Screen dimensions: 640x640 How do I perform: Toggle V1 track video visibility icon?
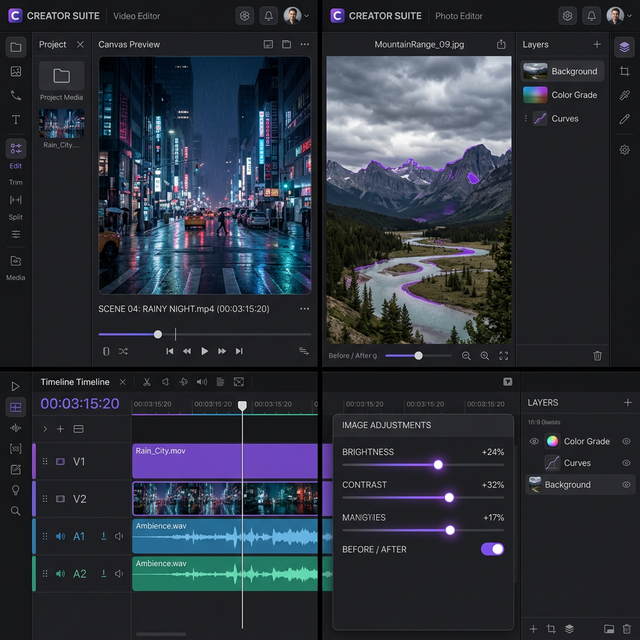tap(60, 461)
